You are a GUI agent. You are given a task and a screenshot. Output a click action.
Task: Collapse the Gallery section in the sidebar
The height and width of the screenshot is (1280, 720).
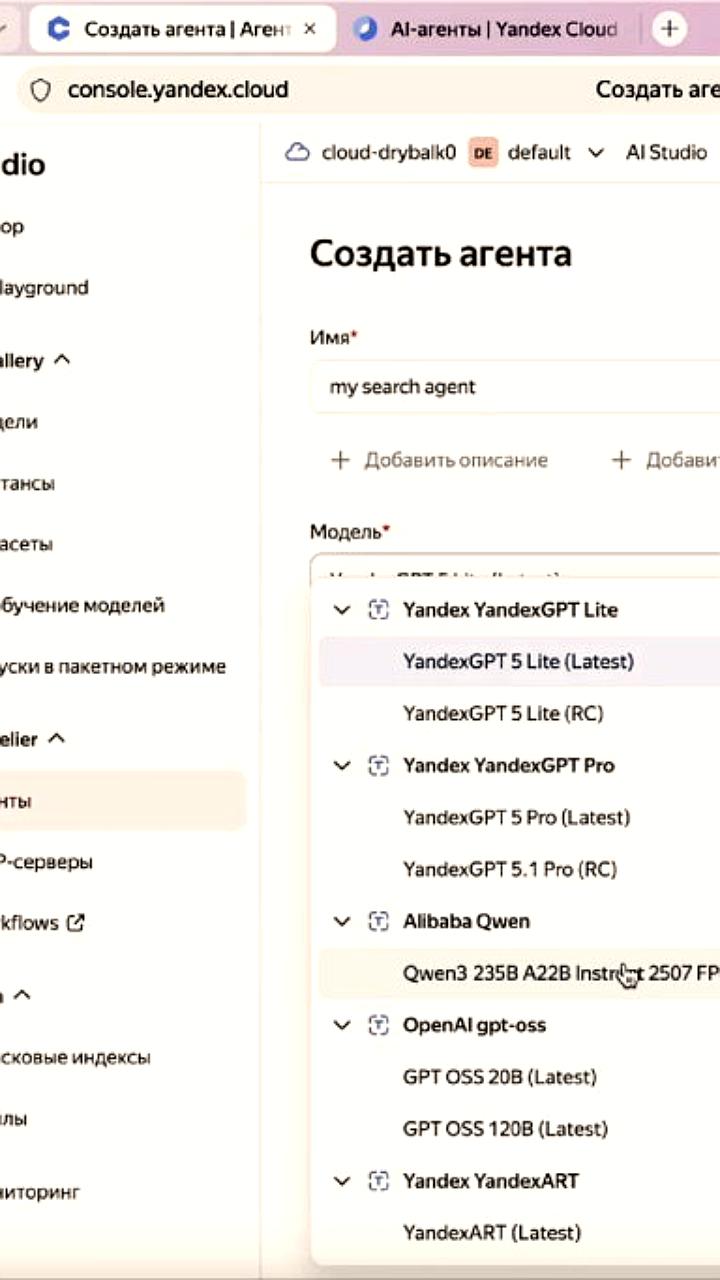(x=62, y=360)
